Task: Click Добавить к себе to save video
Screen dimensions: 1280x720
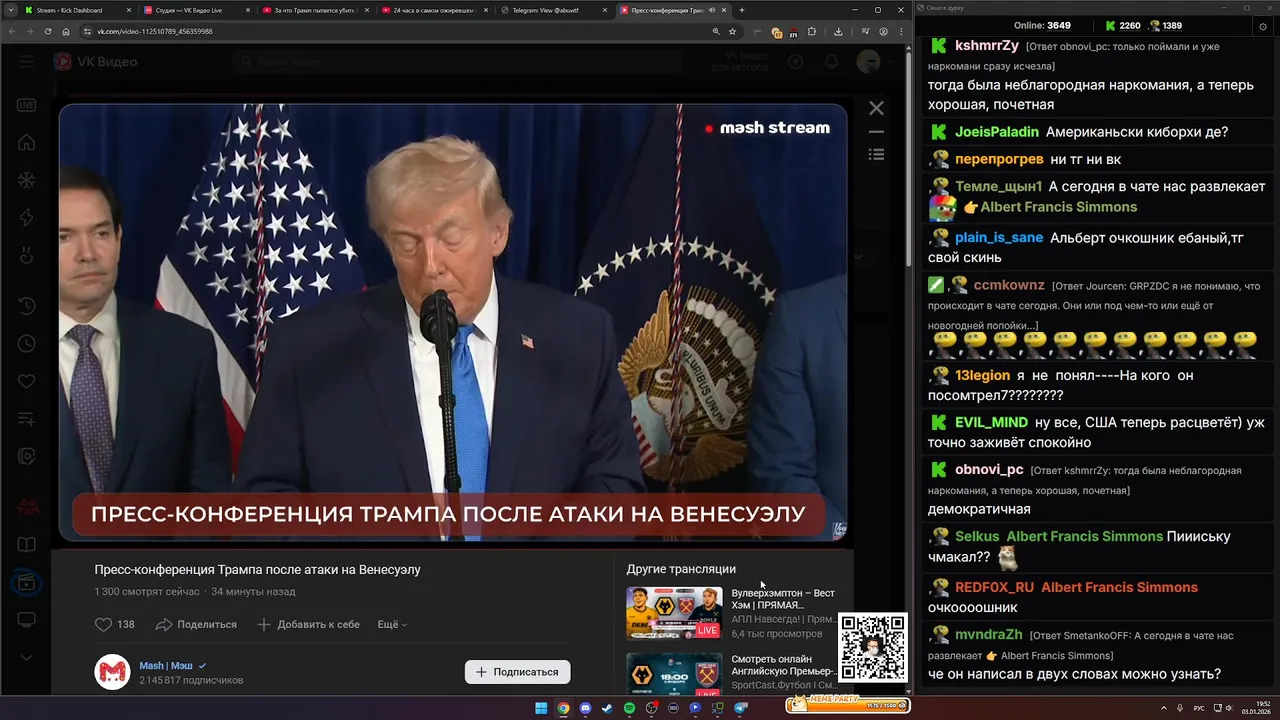Action: pyautogui.click(x=308, y=624)
